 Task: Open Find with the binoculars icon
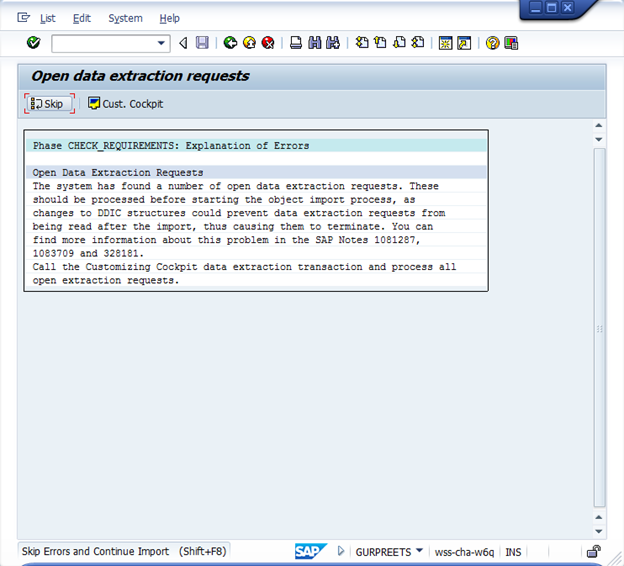[314, 43]
